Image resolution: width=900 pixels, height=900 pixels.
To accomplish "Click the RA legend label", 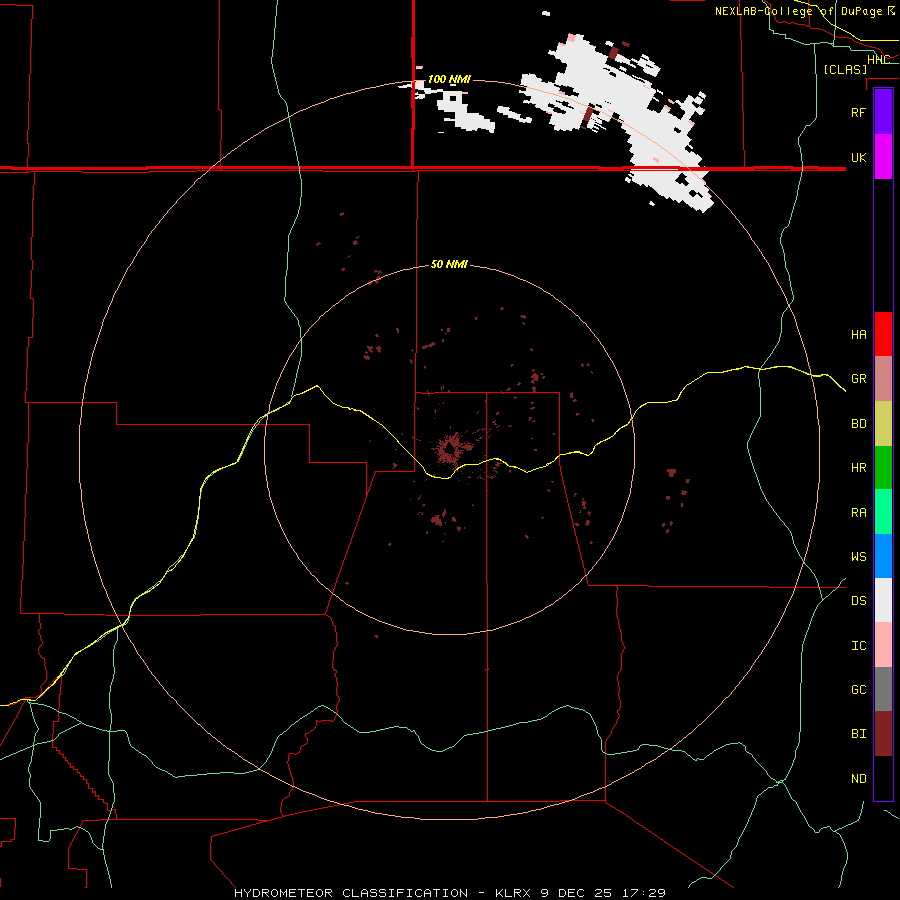I will coord(858,512).
